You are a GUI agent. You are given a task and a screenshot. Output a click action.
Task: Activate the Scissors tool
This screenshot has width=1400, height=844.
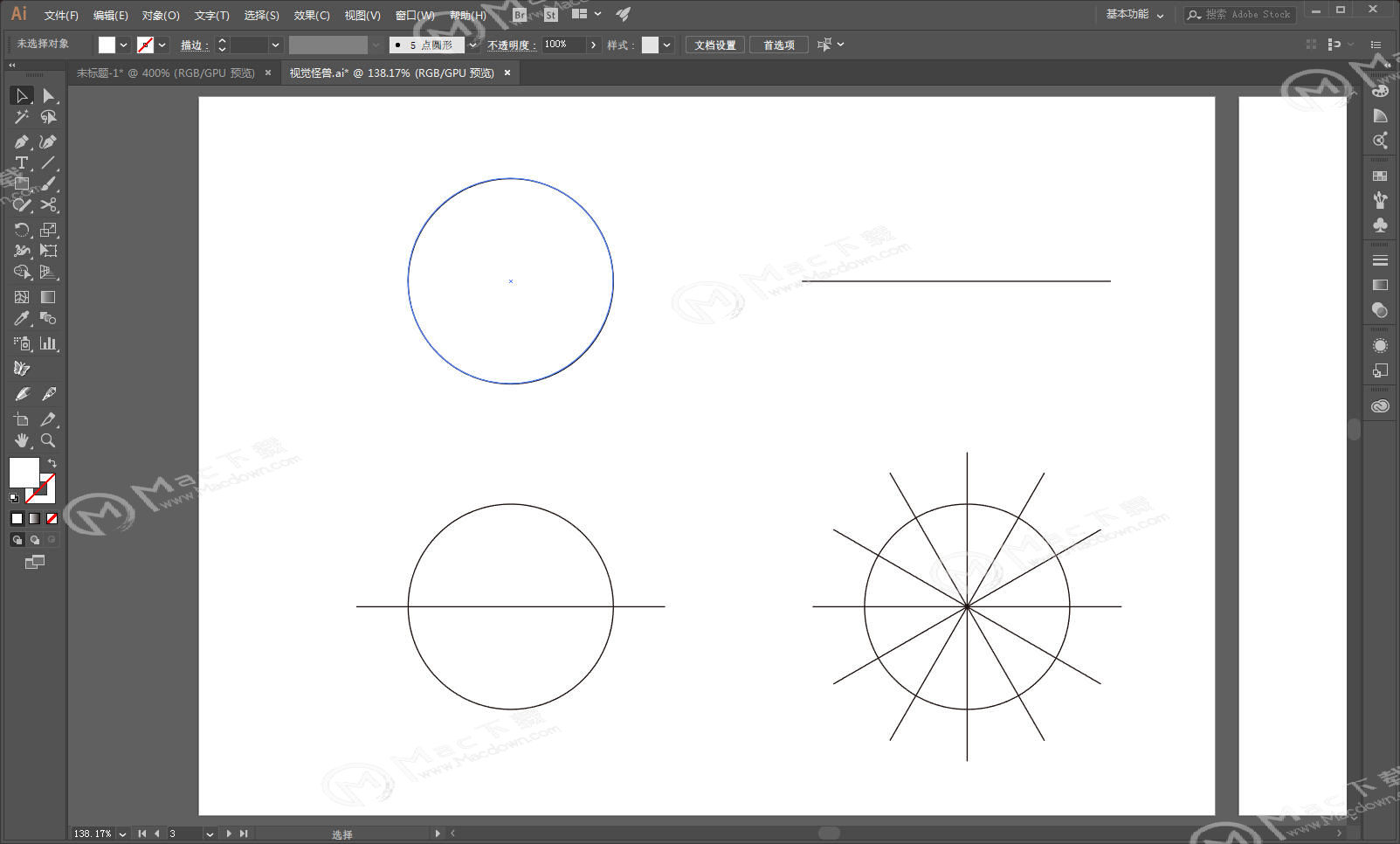pyautogui.click(x=48, y=205)
